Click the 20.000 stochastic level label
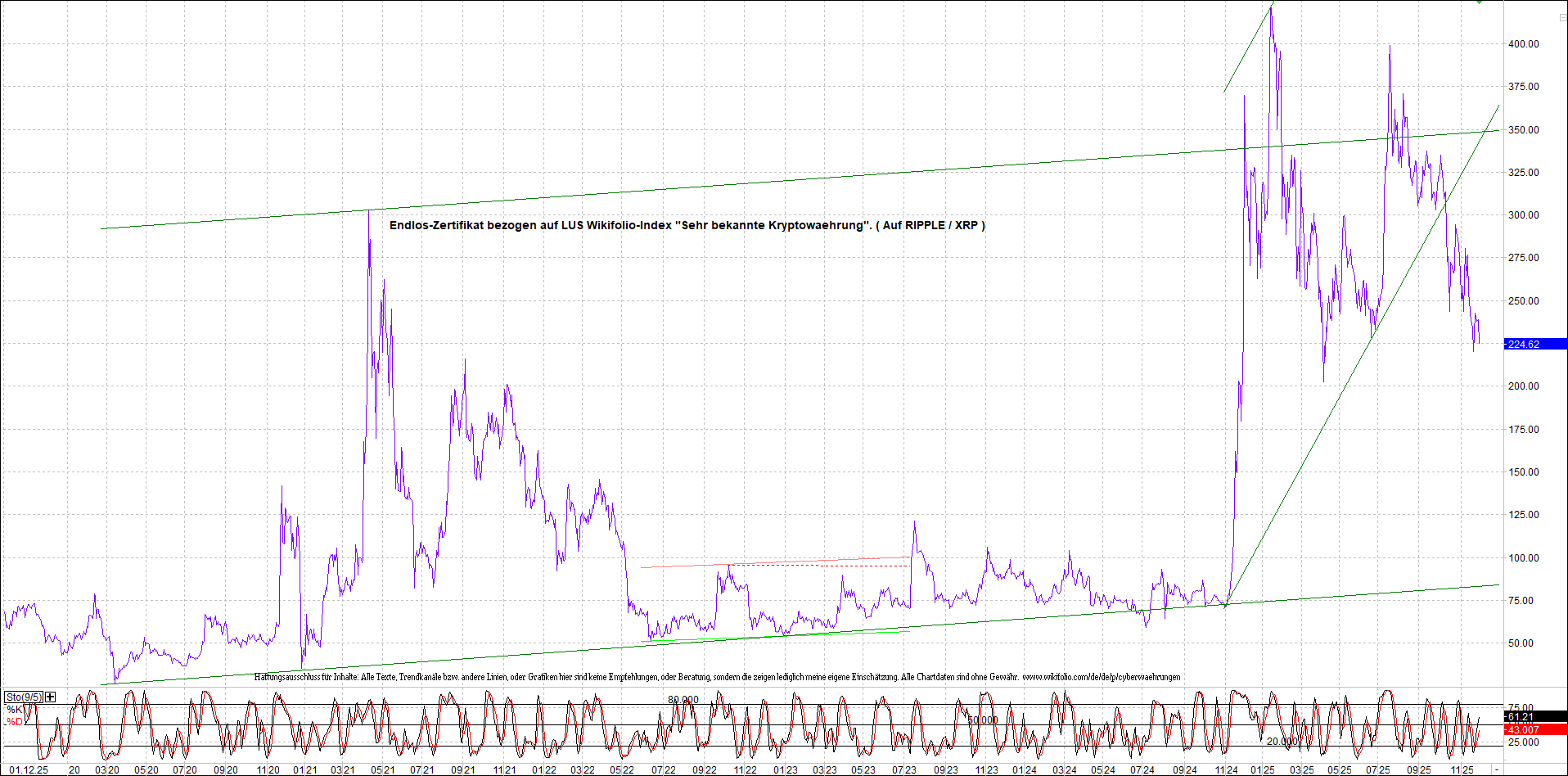 coord(1282,742)
